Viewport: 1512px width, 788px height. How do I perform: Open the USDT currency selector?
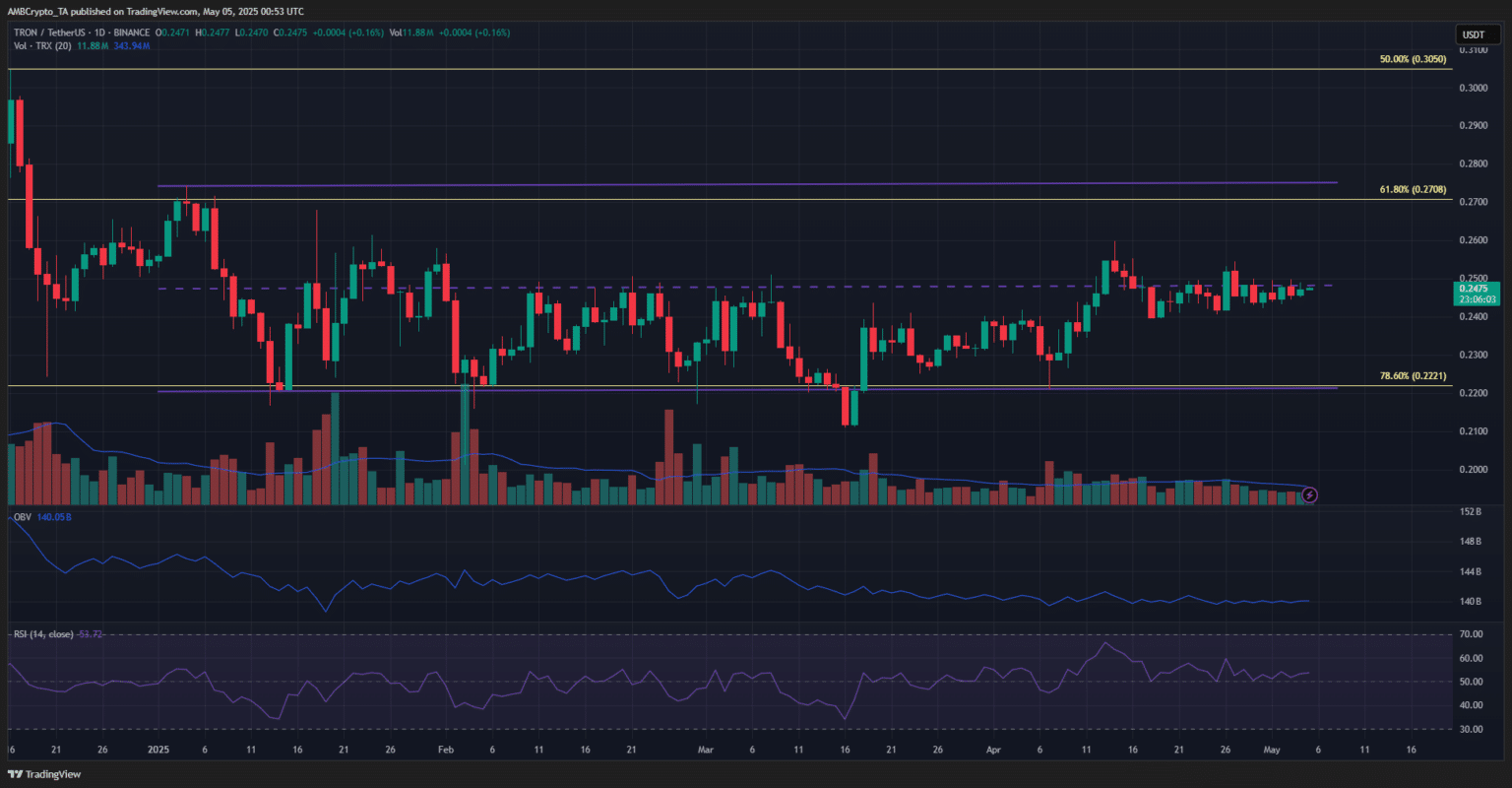click(x=1473, y=34)
